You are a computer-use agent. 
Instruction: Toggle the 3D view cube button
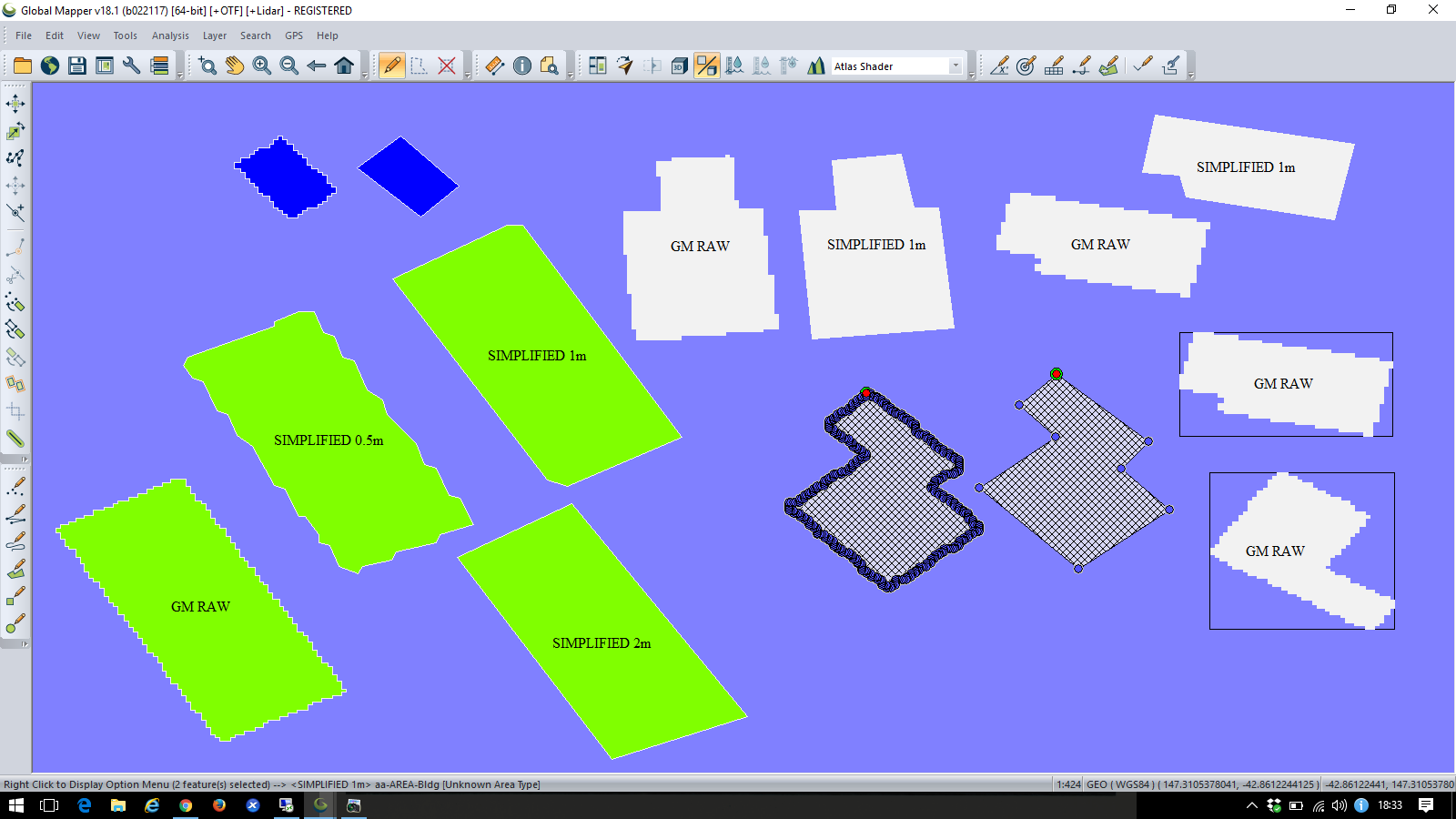[x=679, y=66]
